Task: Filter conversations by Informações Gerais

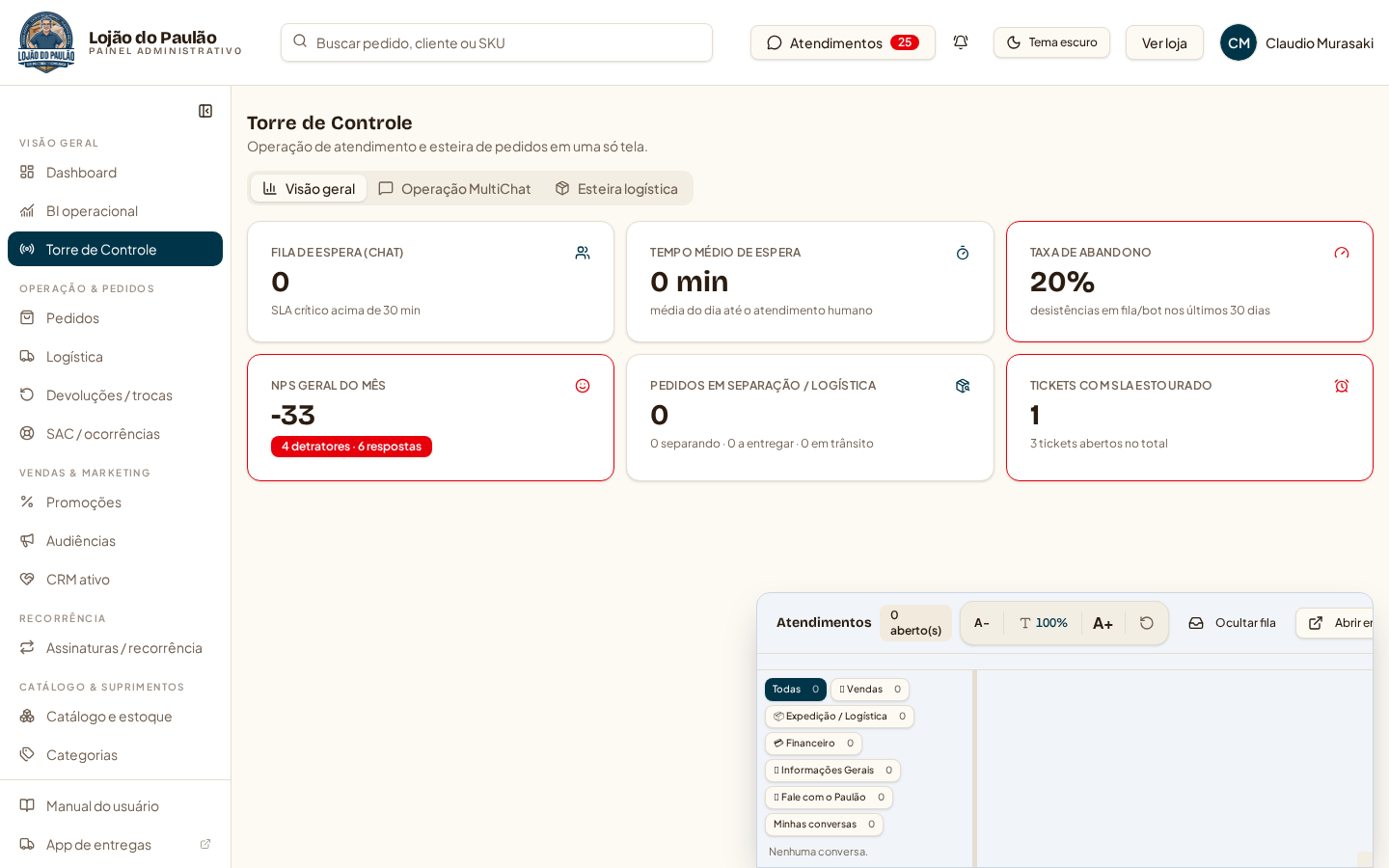Action: click(x=832, y=771)
